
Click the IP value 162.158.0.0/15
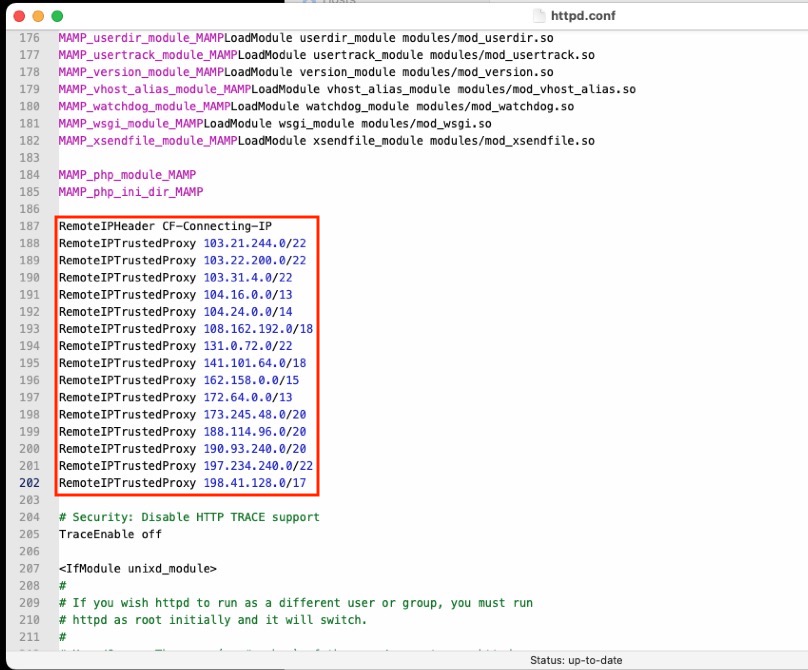[x=251, y=380]
